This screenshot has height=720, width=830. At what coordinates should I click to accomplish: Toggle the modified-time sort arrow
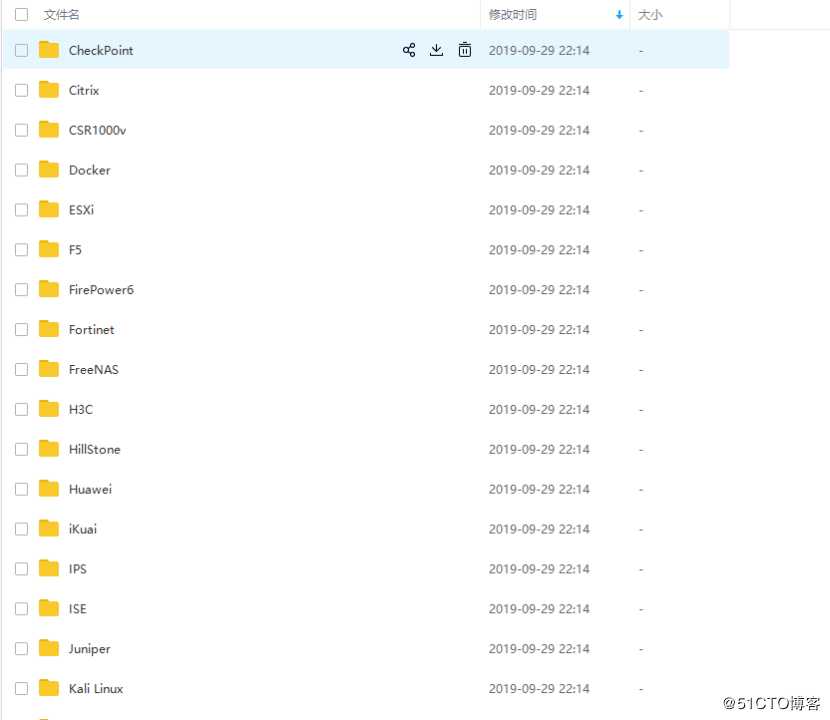(x=619, y=15)
